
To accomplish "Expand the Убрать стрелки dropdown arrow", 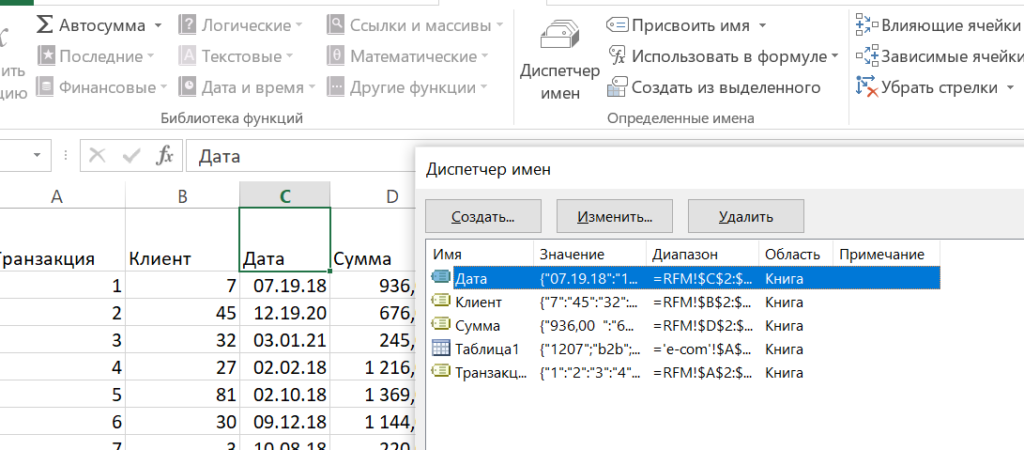I will click(x=1010, y=88).
